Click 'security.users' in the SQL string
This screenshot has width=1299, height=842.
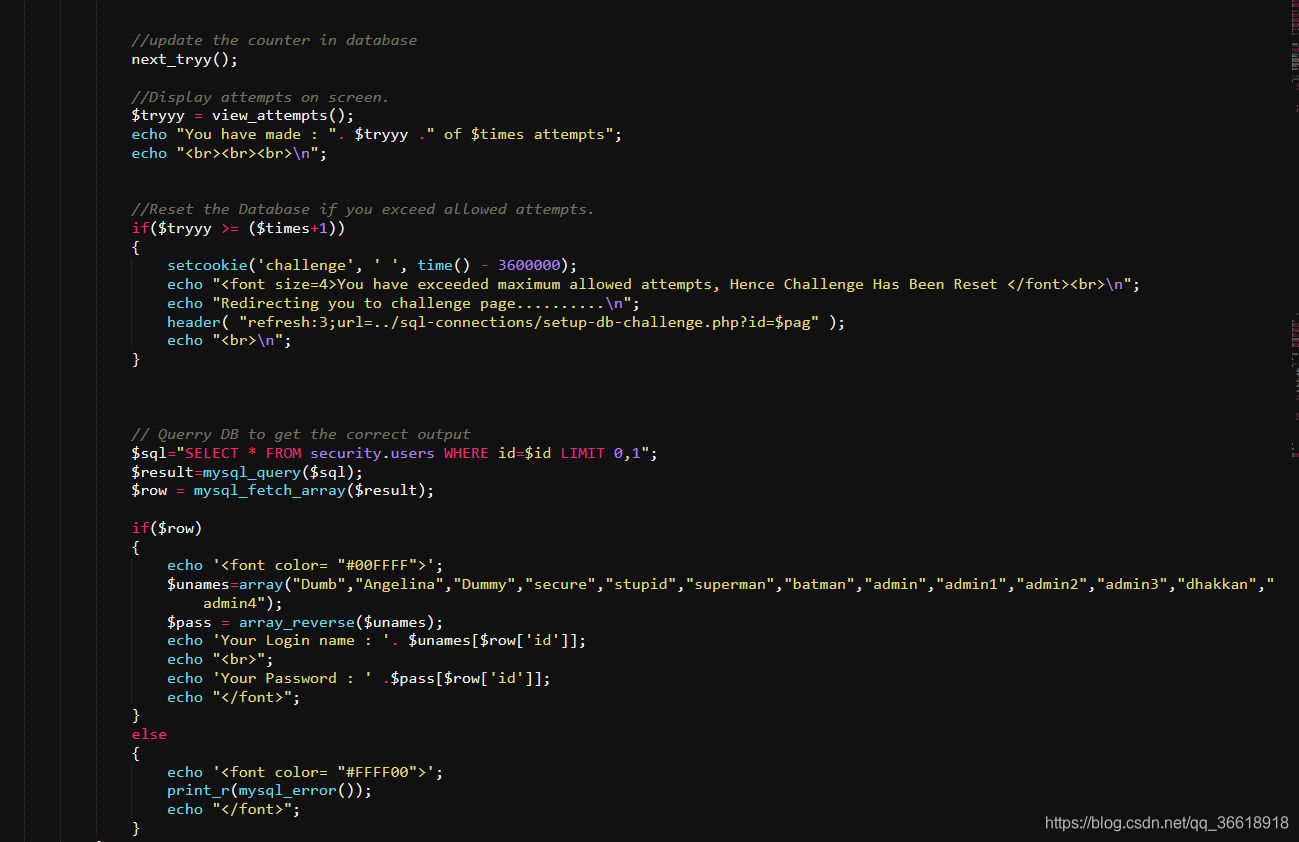tap(372, 453)
